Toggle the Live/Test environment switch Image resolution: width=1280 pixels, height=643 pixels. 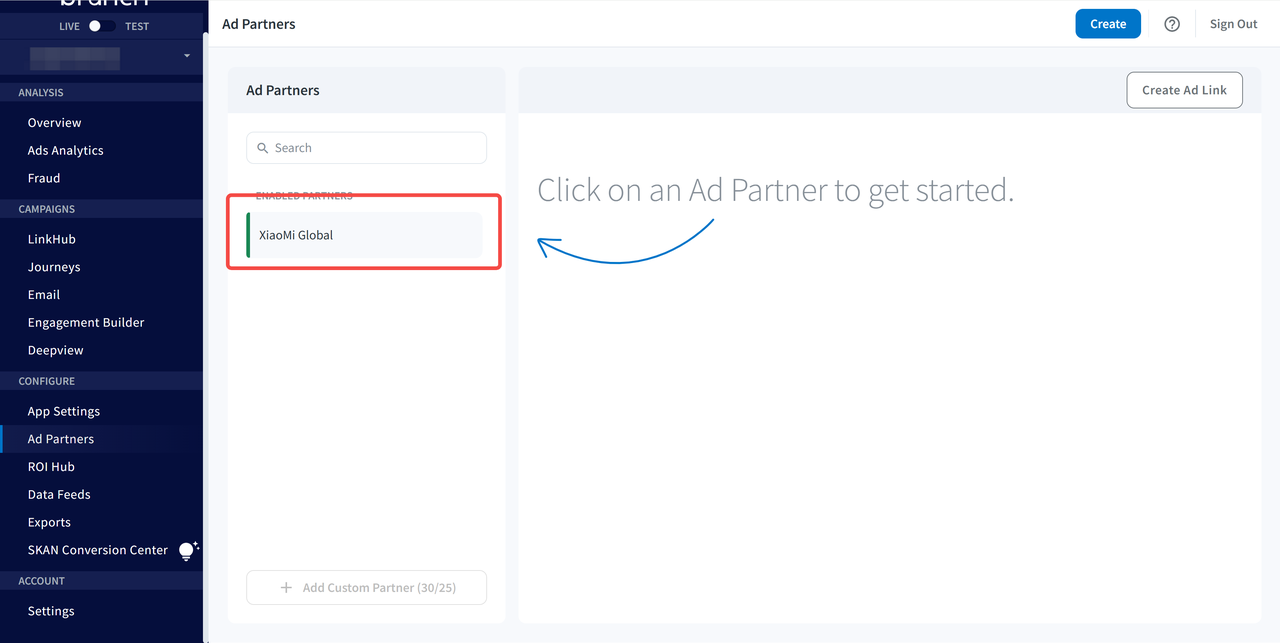pos(102,26)
